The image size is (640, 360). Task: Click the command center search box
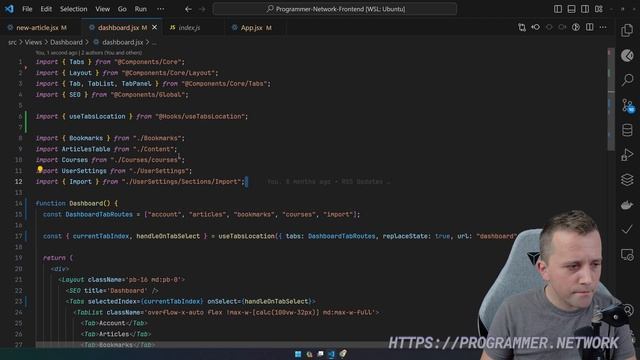tap(335, 9)
